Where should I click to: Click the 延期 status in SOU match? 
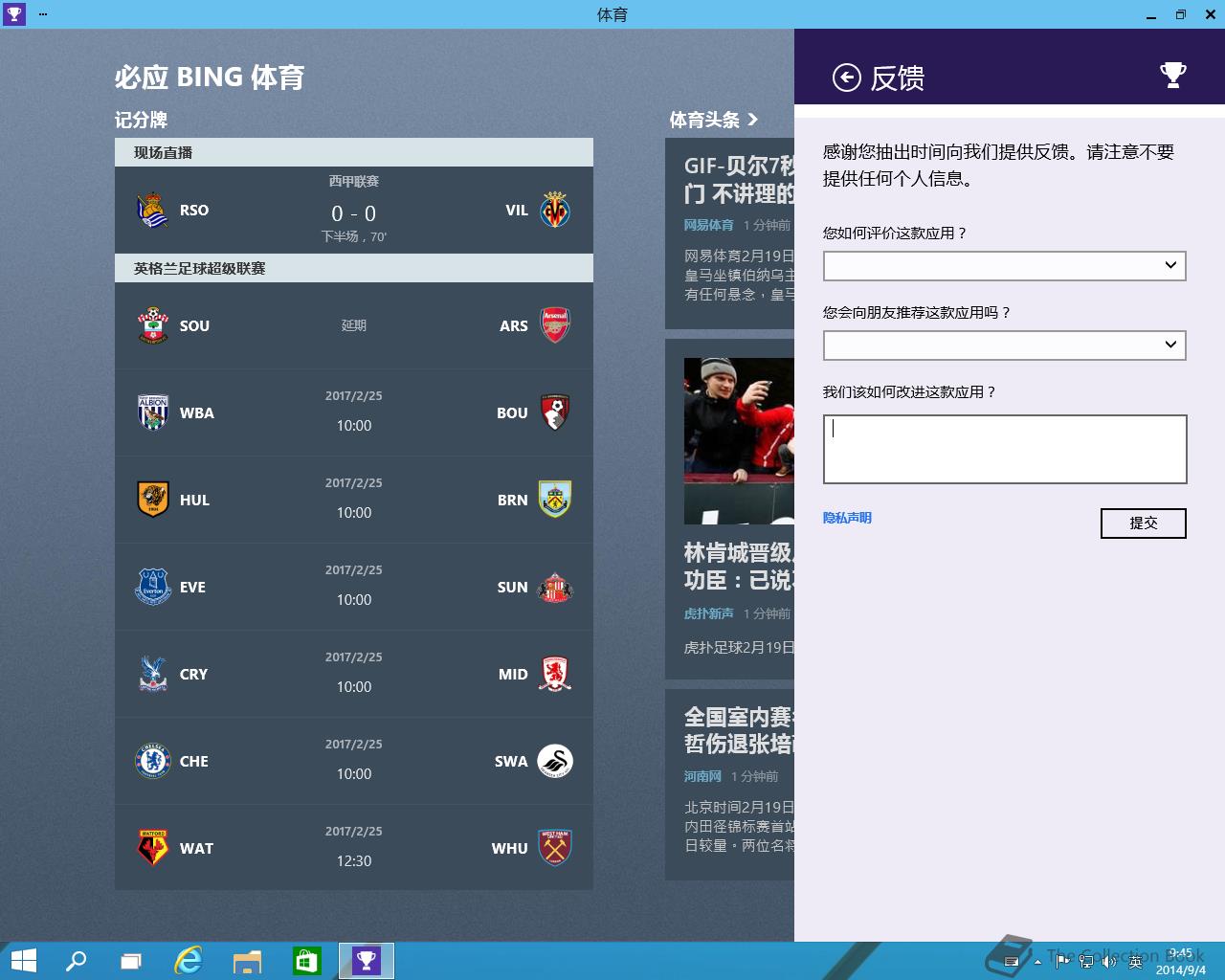[354, 326]
